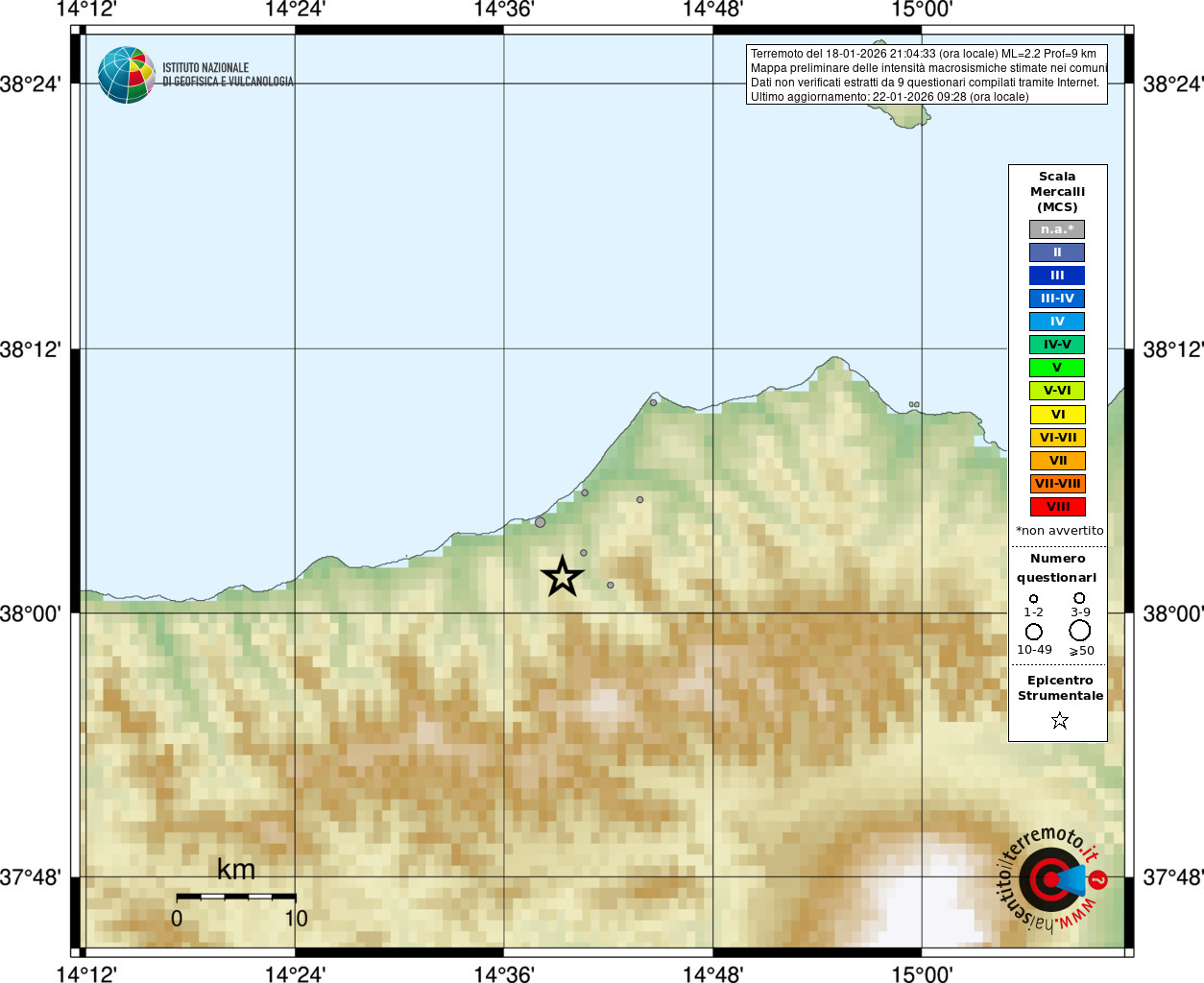Click the km scale bar
Screen dimensions: 1204x983
(236, 897)
